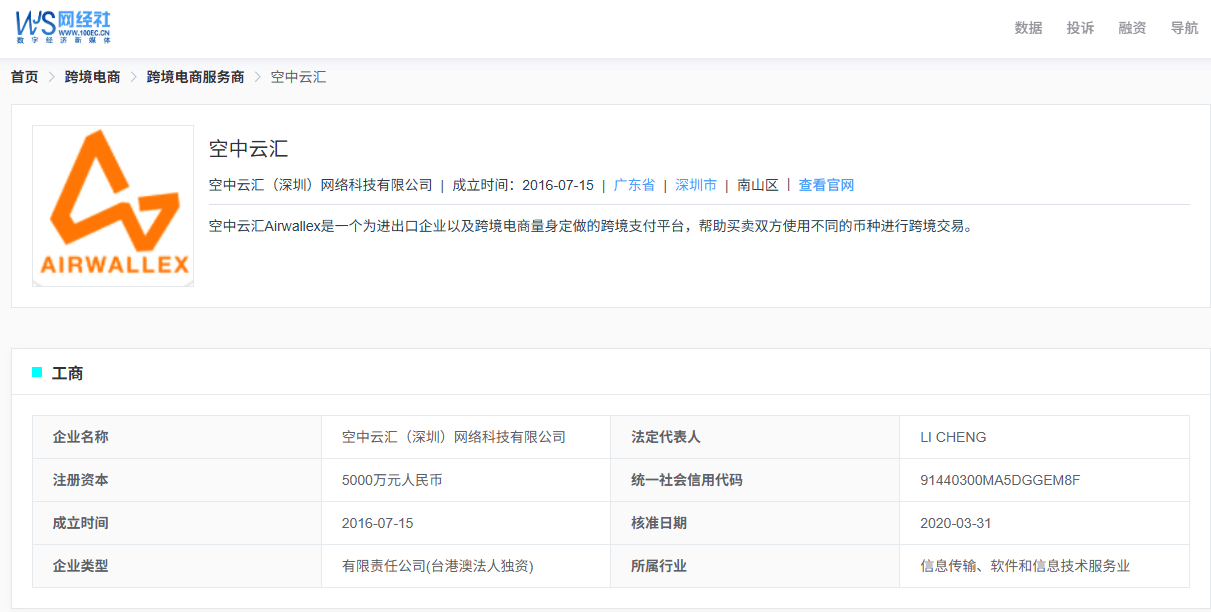Image resolution: width=1211 pixels, height=612 pixels.
Task: Open the 数据 menu item
Action: pos(1028,28)
